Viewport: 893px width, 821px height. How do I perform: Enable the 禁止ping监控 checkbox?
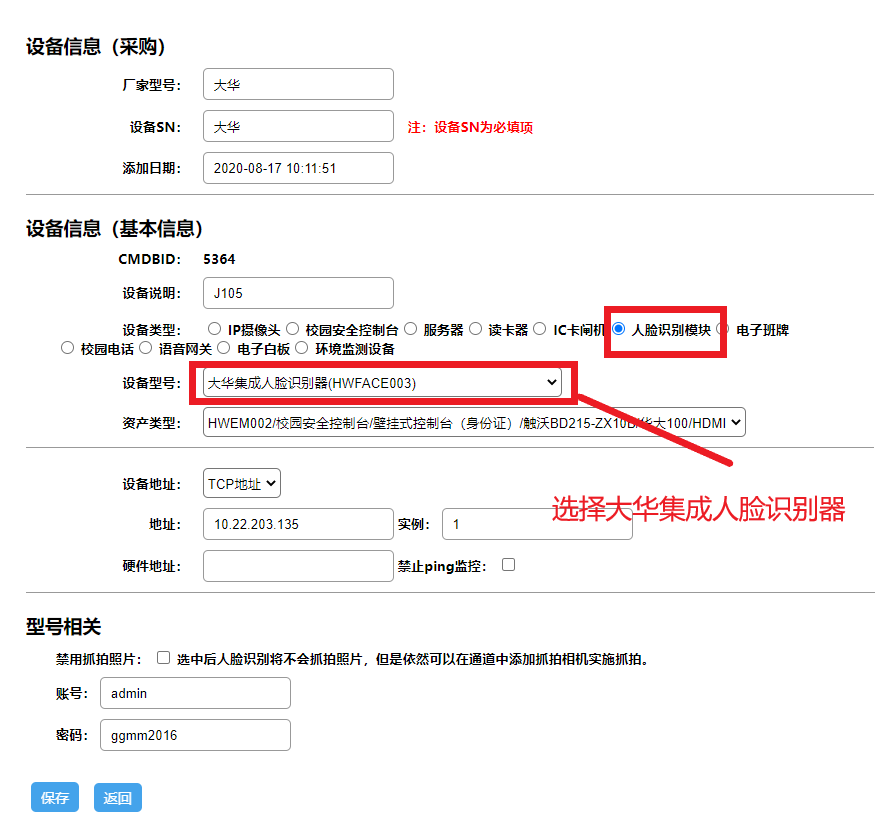(x=508, y=565)
